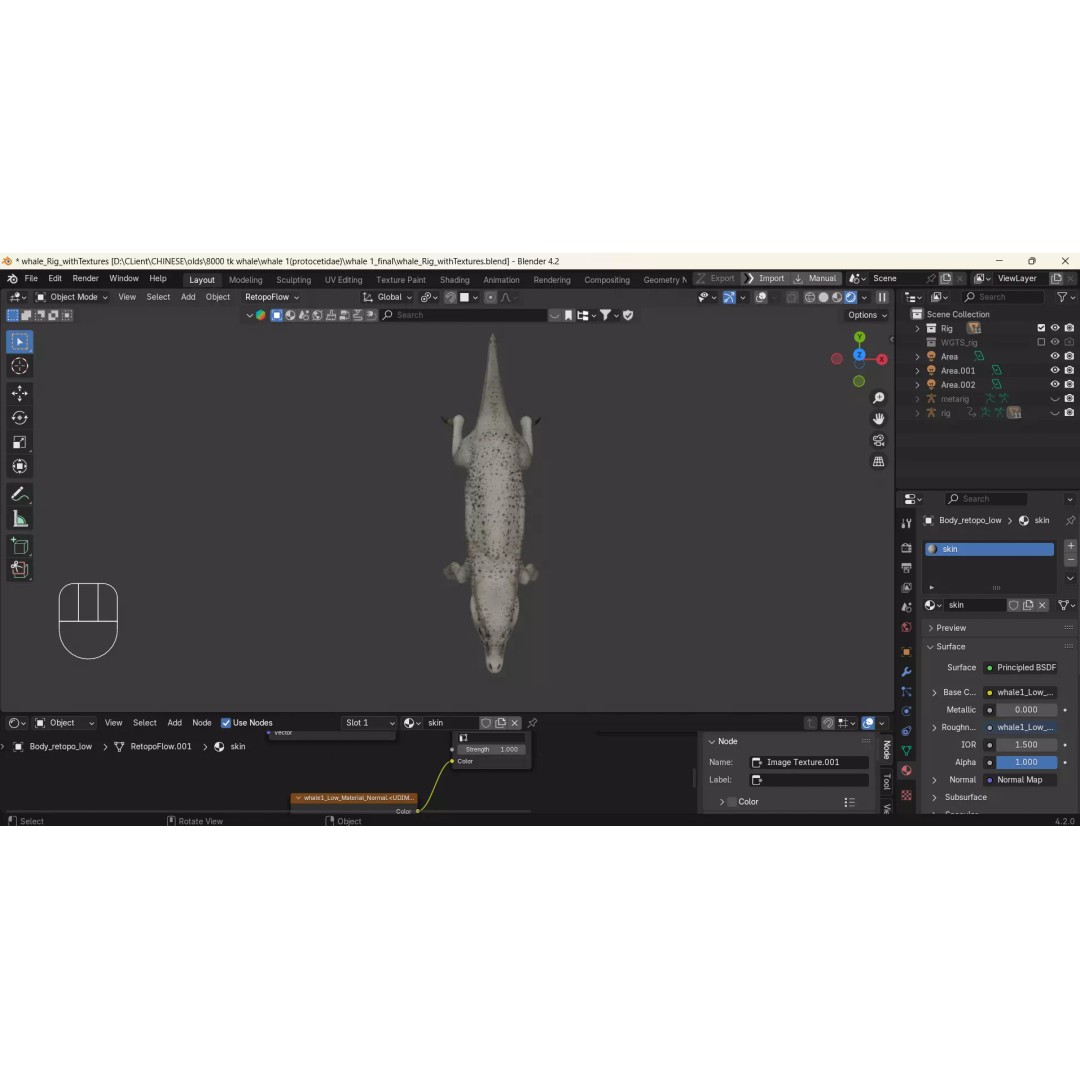Switch perspective/orthographic grid icon
Screen dimensions: 1080x1080
point(878,461)
